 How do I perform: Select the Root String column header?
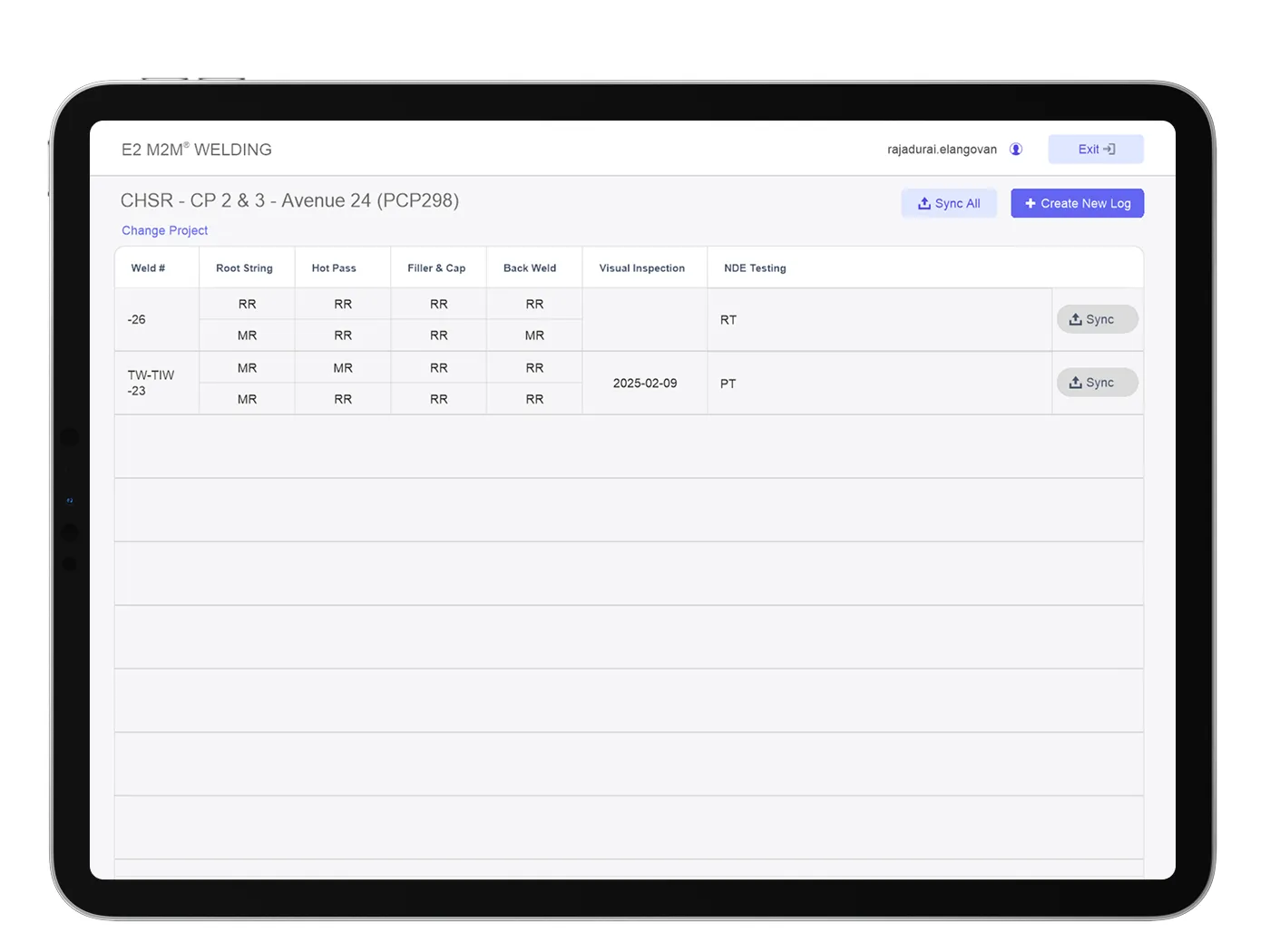coord(244,268)
